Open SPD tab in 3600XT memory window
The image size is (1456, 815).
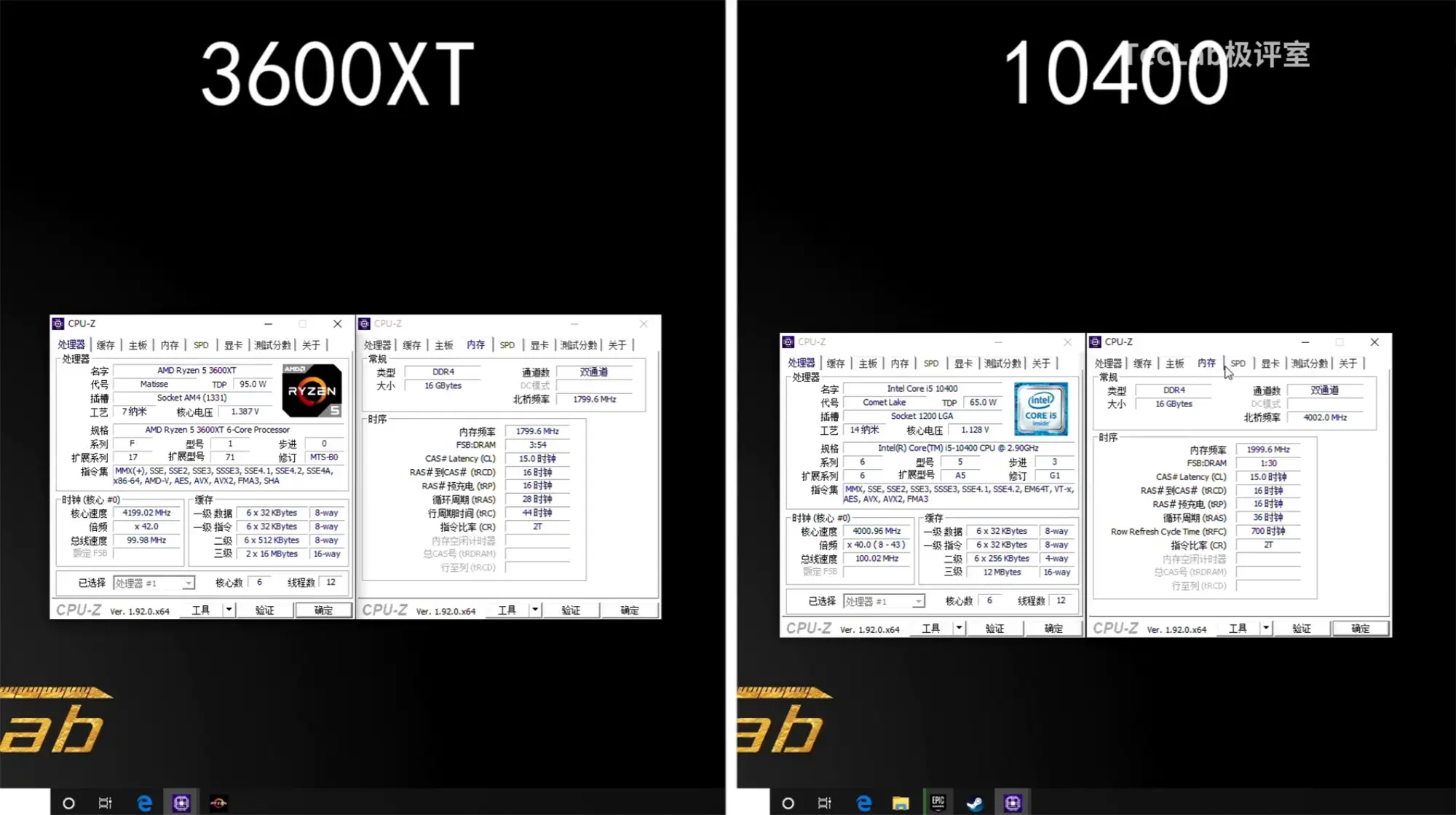tap(507, 345)
